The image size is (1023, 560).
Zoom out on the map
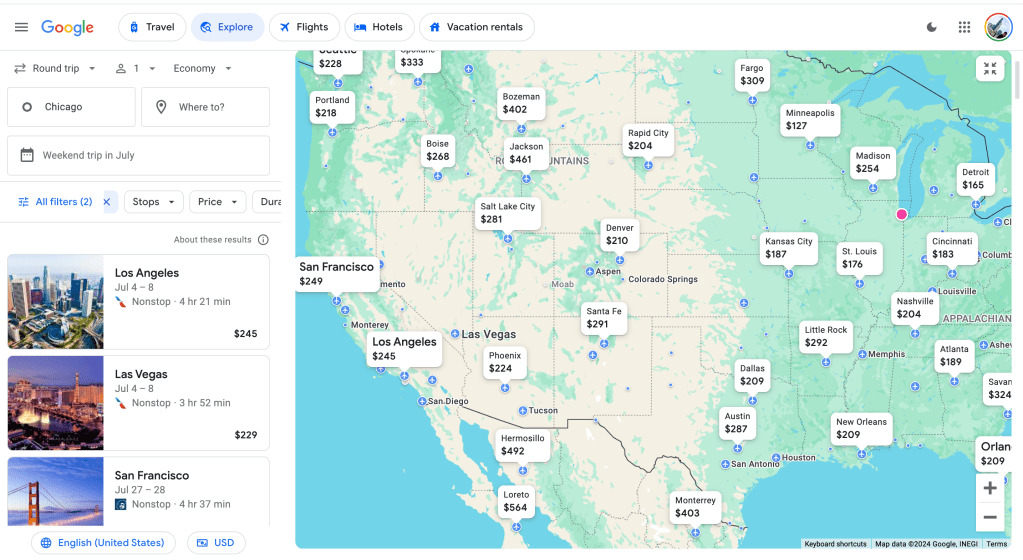(989, 517)
